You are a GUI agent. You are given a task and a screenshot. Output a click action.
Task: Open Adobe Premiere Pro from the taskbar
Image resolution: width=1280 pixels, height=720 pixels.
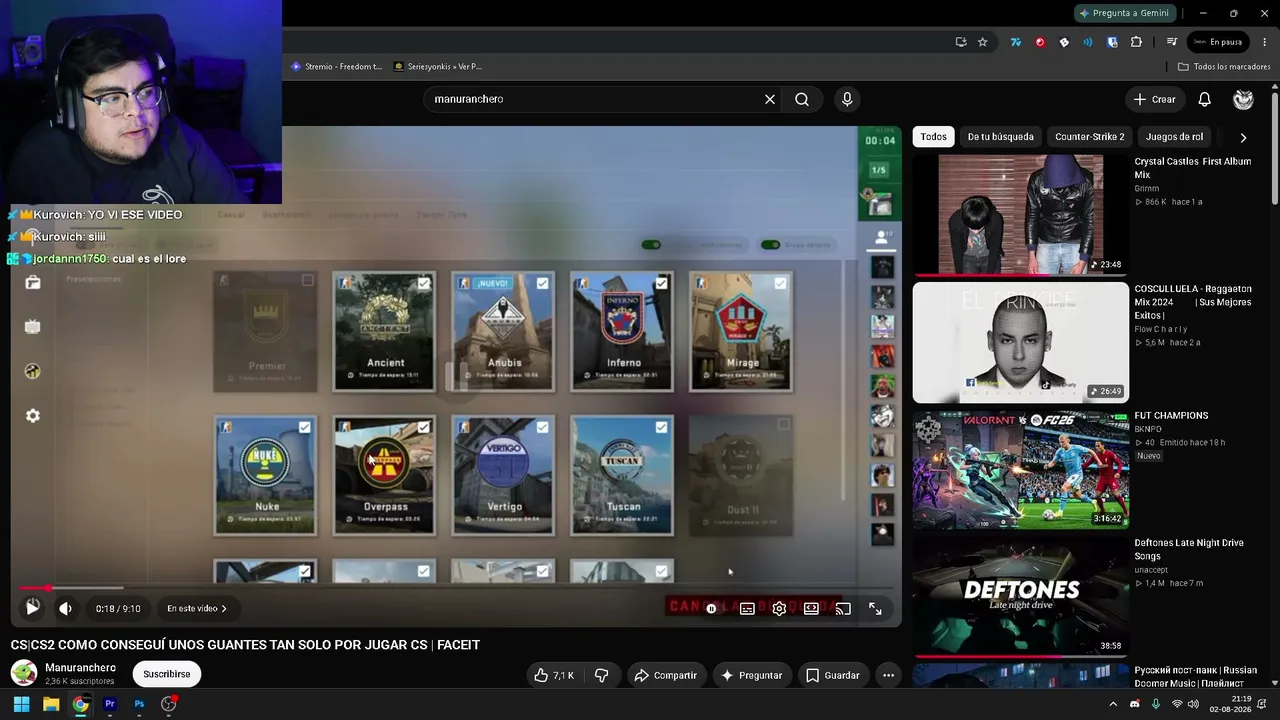click(110, 704)
